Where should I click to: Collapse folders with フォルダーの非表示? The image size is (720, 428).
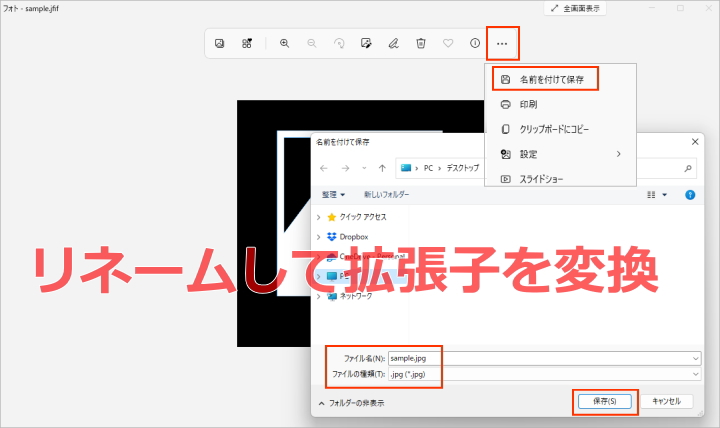tap(351, 403)
